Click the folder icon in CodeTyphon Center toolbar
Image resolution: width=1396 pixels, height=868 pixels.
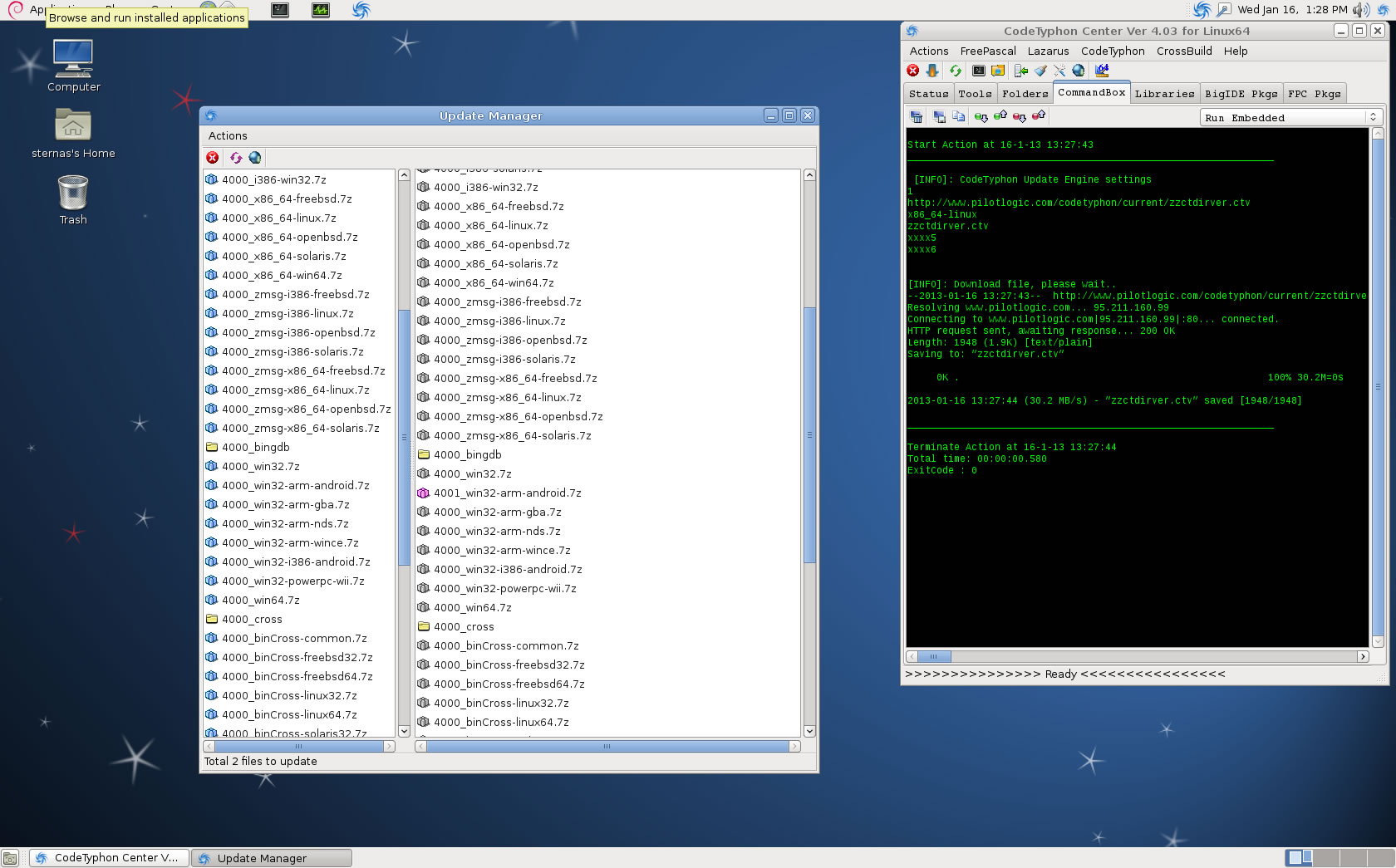click(x=998, y=71)
